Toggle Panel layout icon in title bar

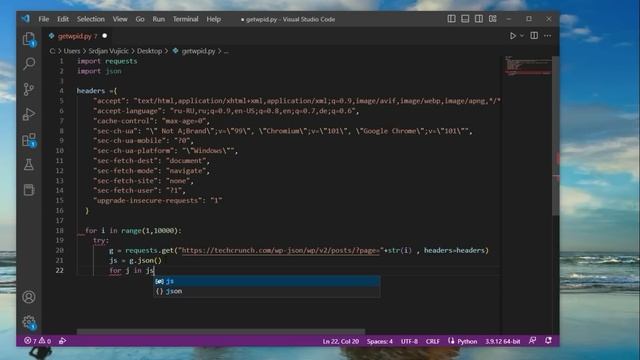465,19
